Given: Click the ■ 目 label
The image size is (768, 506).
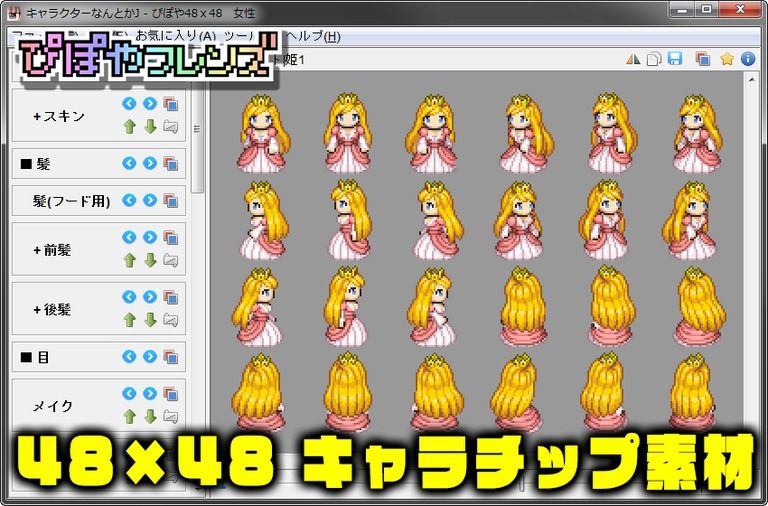Looking at the screenshot, I should coord(34,357).
